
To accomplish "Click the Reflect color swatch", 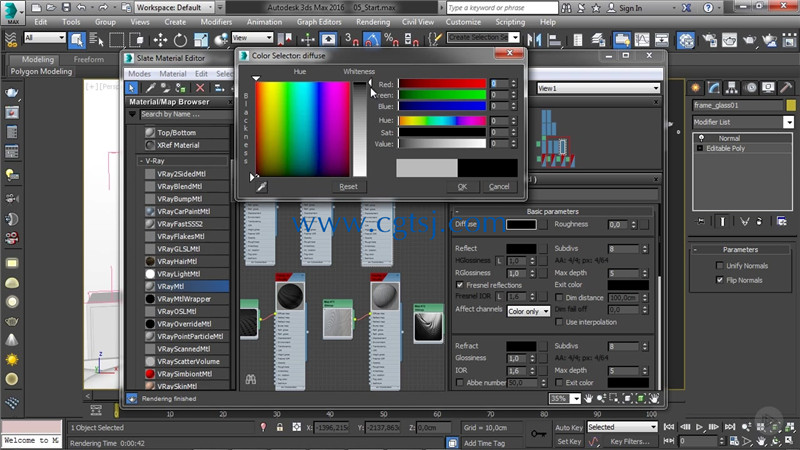I will coord(521,248).
